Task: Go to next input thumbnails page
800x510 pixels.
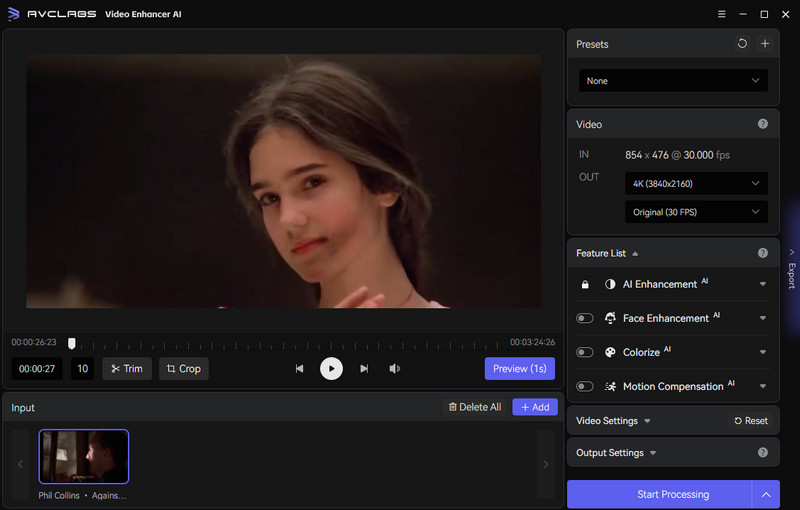Action: (x=545, y=464)
